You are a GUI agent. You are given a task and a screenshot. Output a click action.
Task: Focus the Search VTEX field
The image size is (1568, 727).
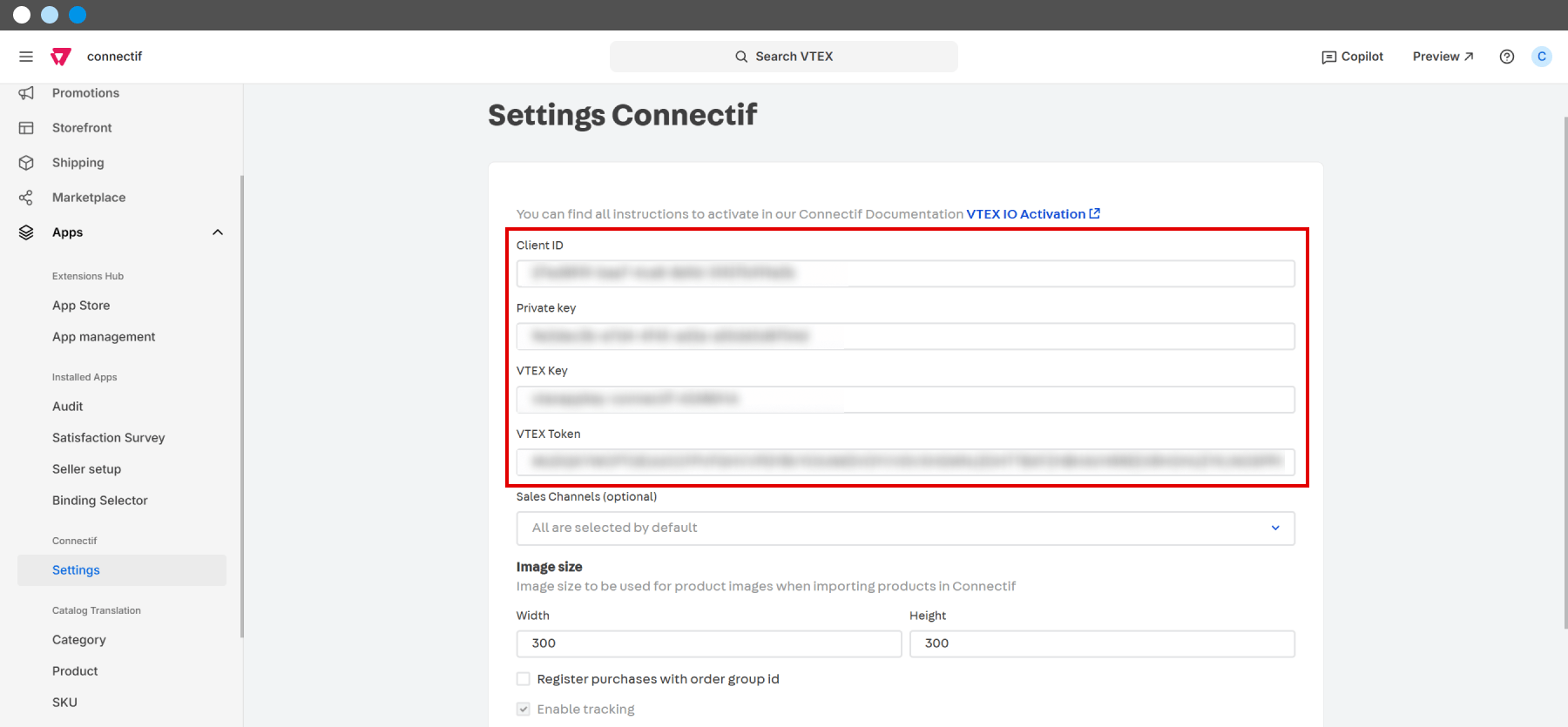pos(784,57)
